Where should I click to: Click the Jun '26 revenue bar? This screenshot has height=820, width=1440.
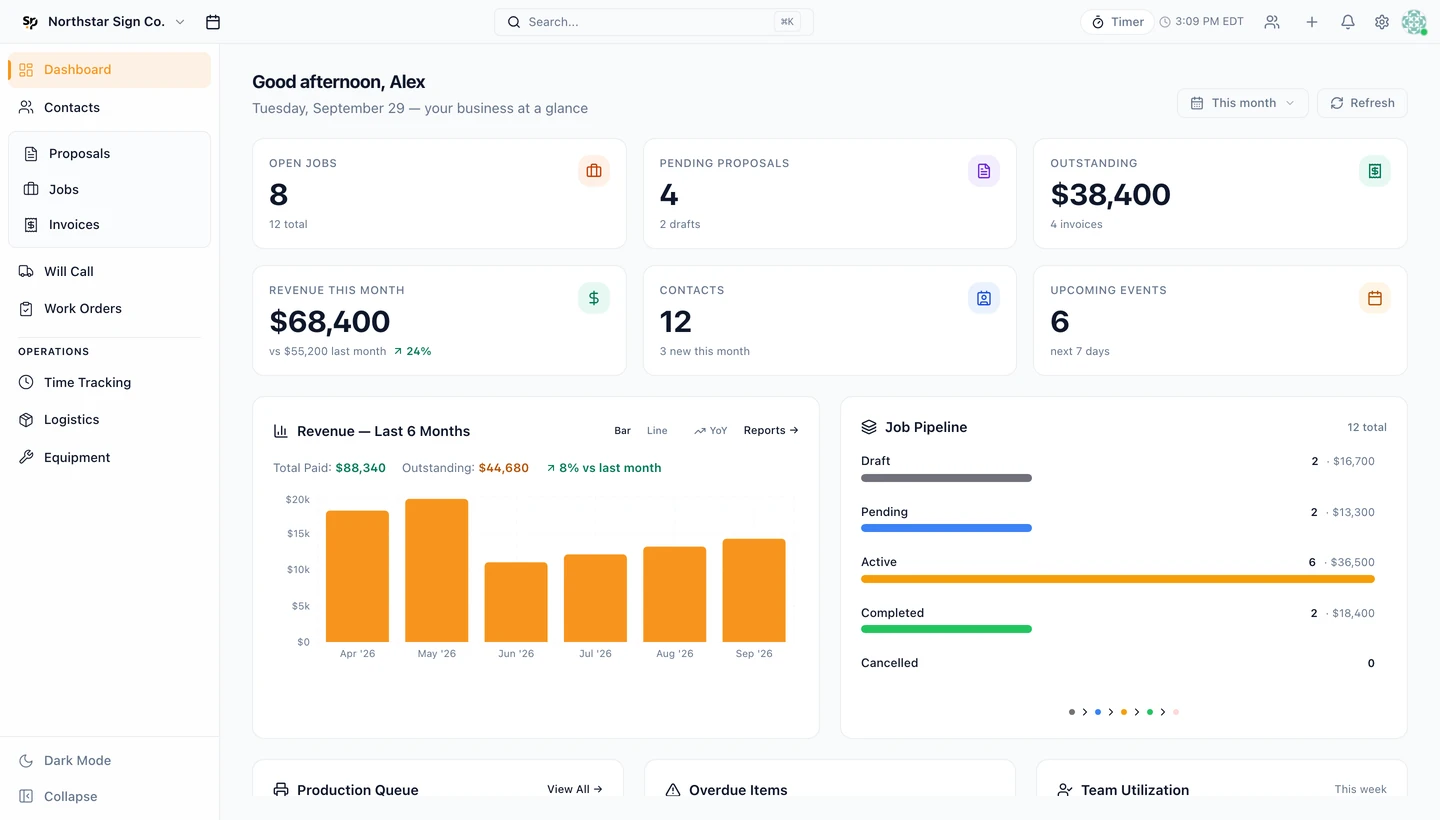516,602
